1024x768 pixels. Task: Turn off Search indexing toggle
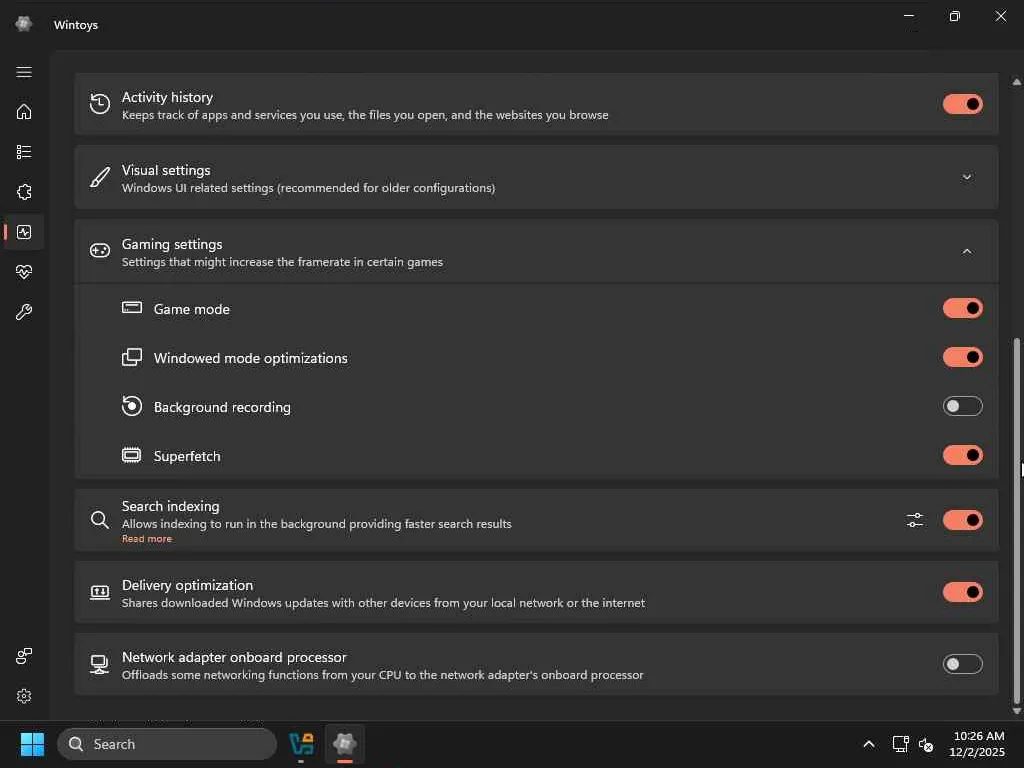[x=963, y=520]
